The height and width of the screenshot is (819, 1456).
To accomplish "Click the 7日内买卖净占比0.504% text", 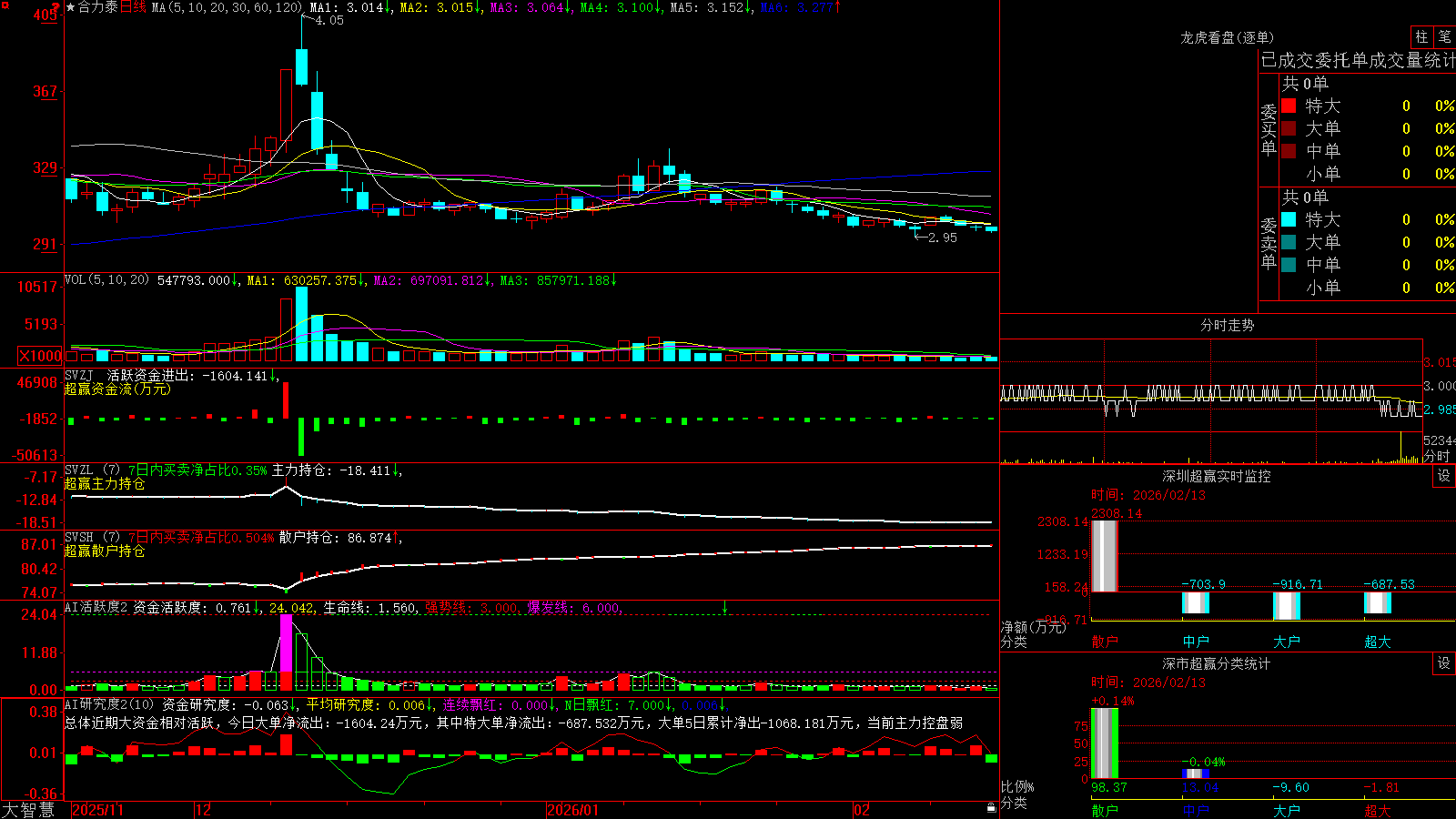I will pos(201,538).
